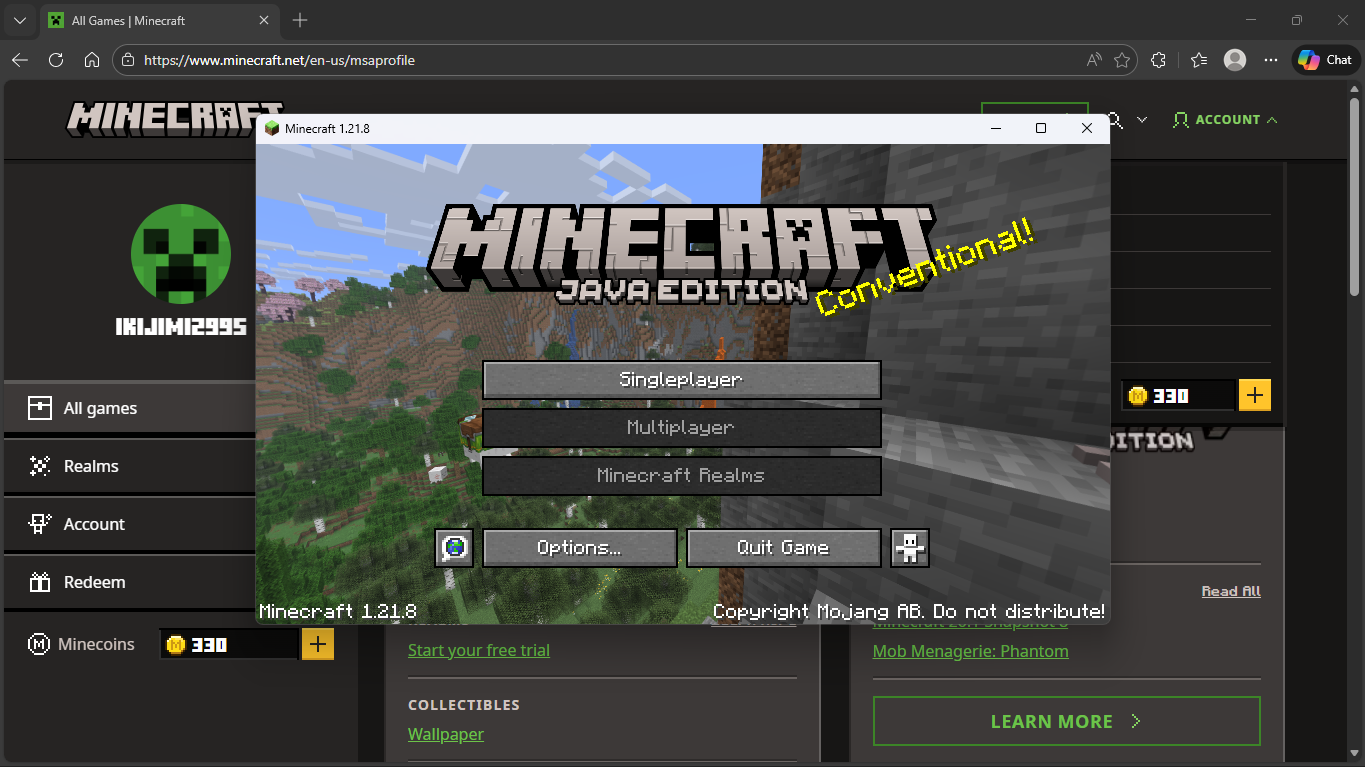This screenshot has width=1365, height=767.
Task: Expand the chevron next to the search icon
Action: (x=1142, y=120)
